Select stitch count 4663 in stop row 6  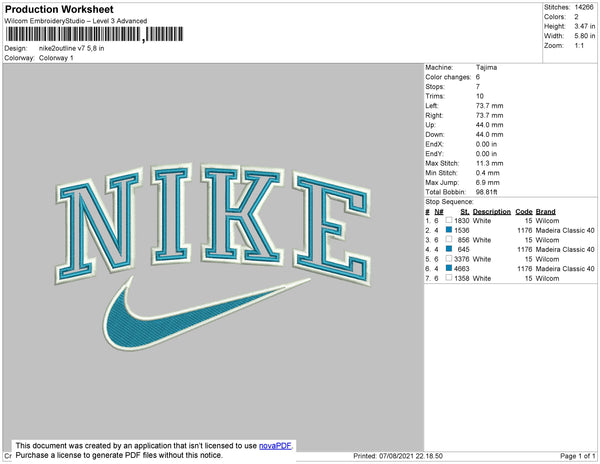click(x=461, y=269)
